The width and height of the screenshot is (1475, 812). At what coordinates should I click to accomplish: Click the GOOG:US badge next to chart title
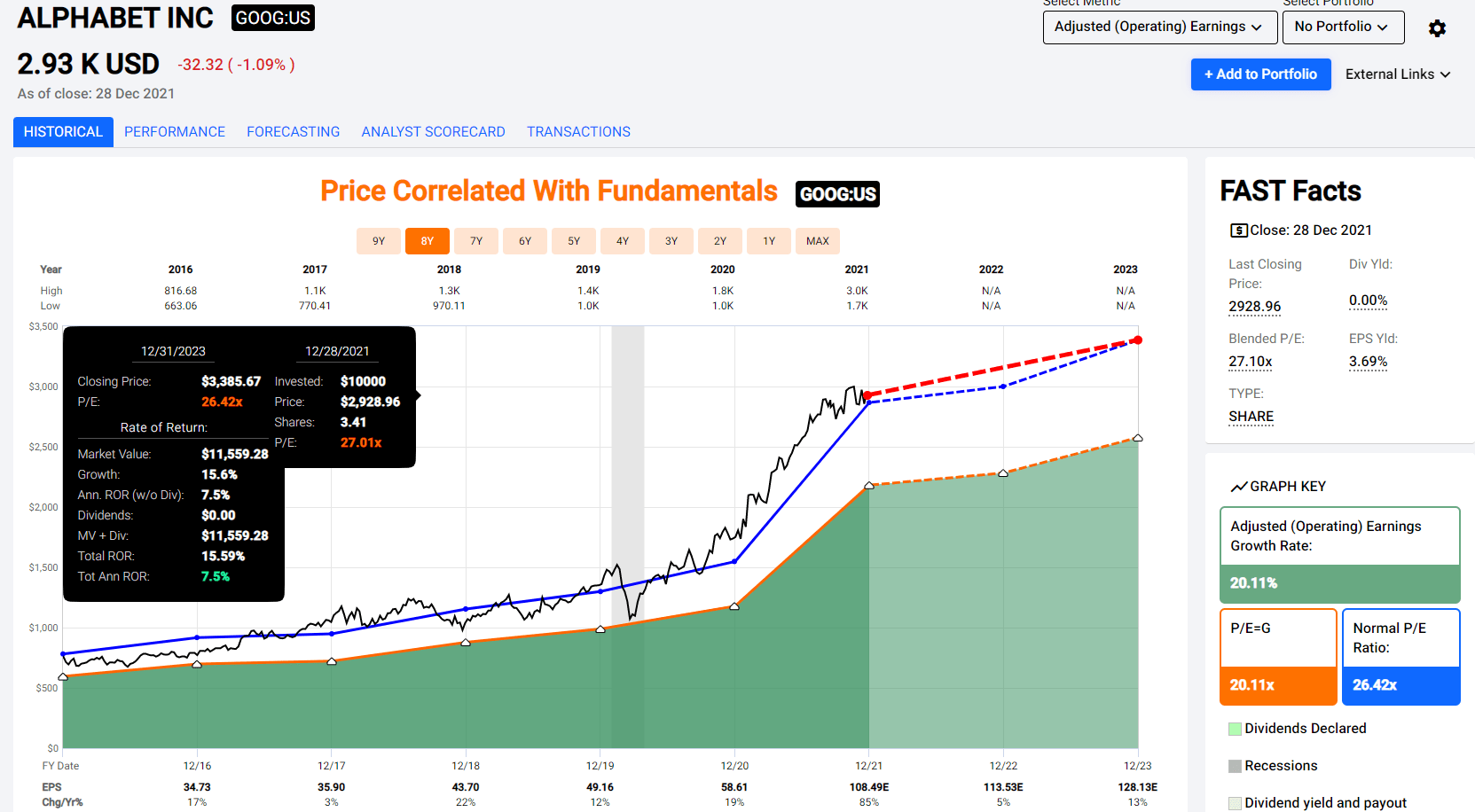(x=837, y=194)
